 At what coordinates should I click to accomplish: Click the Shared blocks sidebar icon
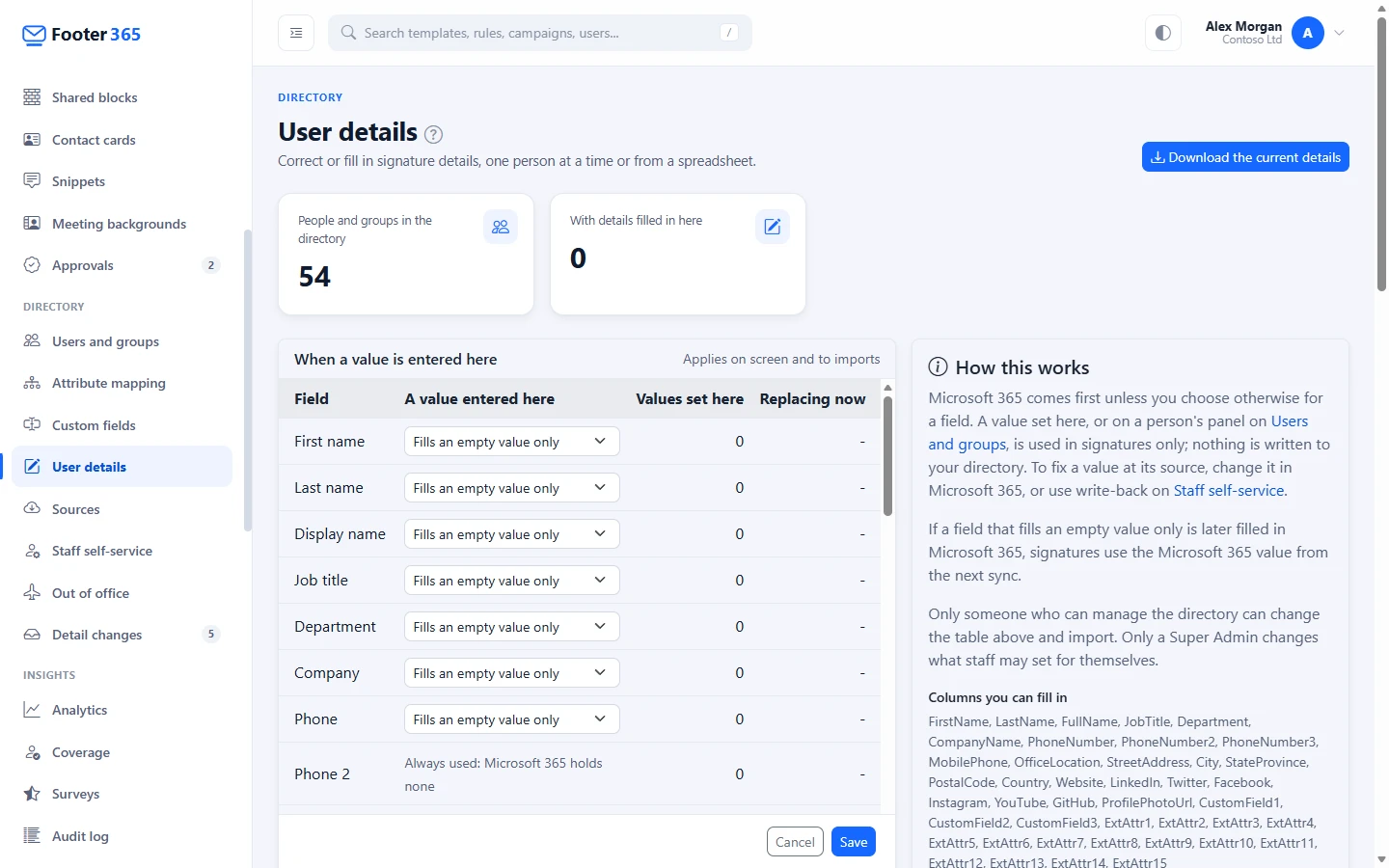[32, 97]
